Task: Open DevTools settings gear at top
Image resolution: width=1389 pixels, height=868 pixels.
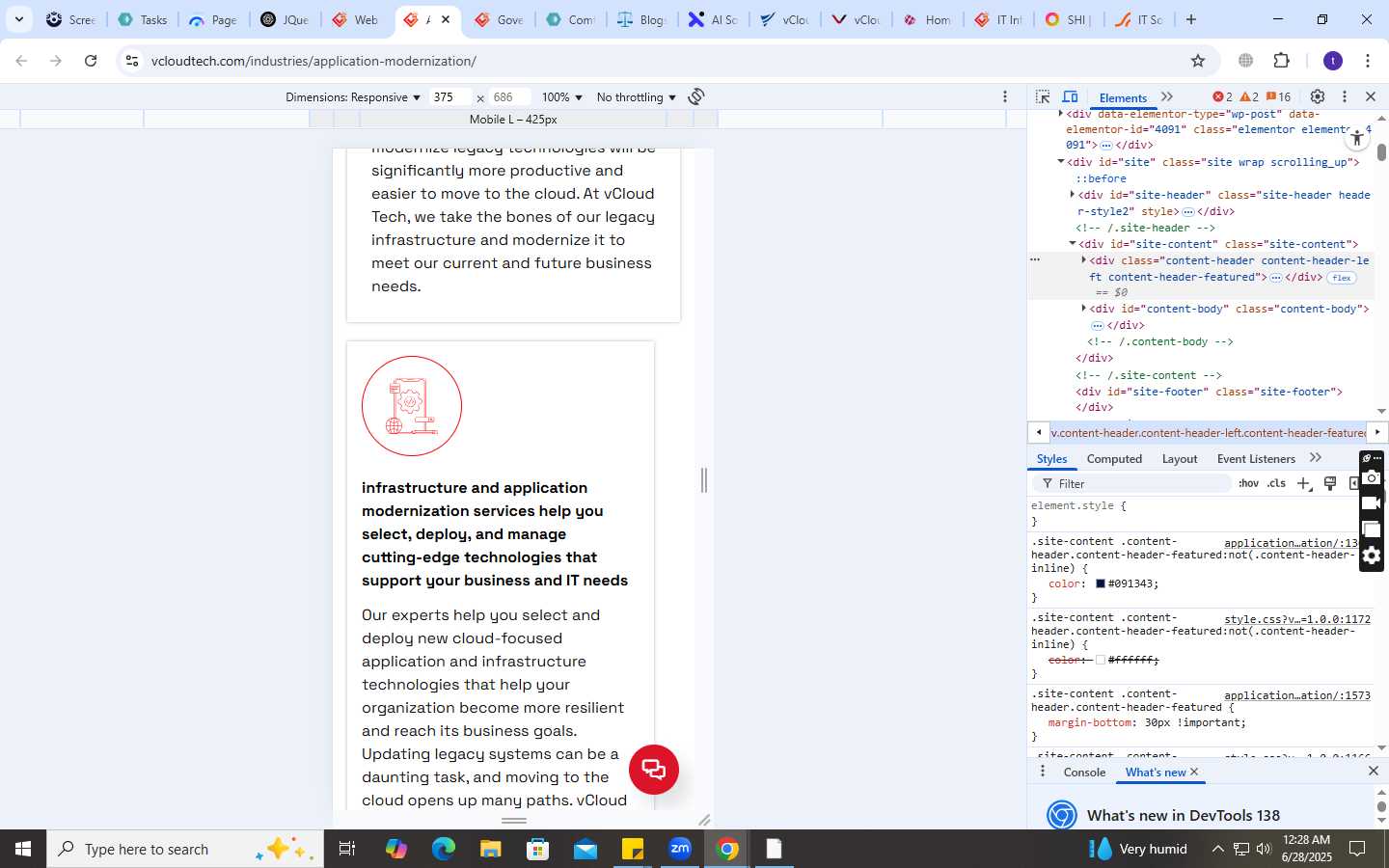Action: (1318, 96)
